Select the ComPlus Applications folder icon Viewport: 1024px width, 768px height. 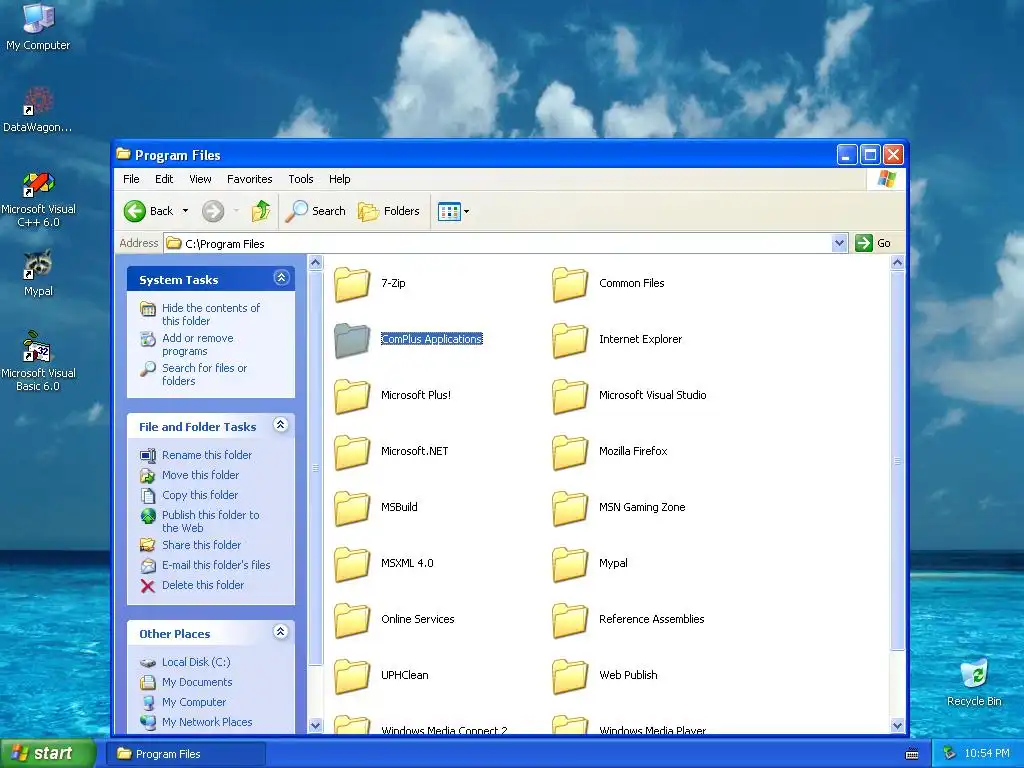[x=352, y=340]
